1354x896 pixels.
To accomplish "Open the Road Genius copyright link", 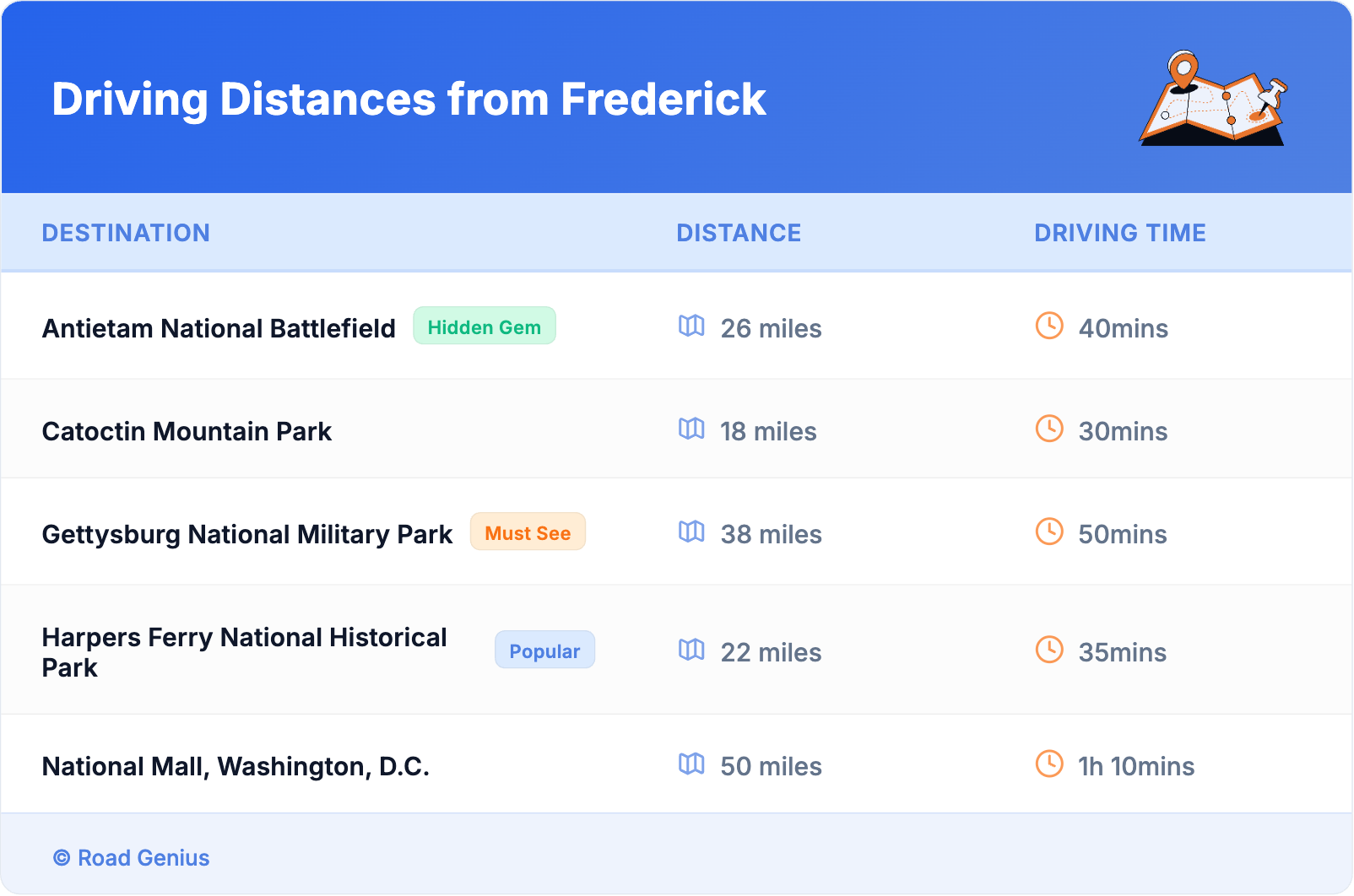I will (x=132, y=858).
